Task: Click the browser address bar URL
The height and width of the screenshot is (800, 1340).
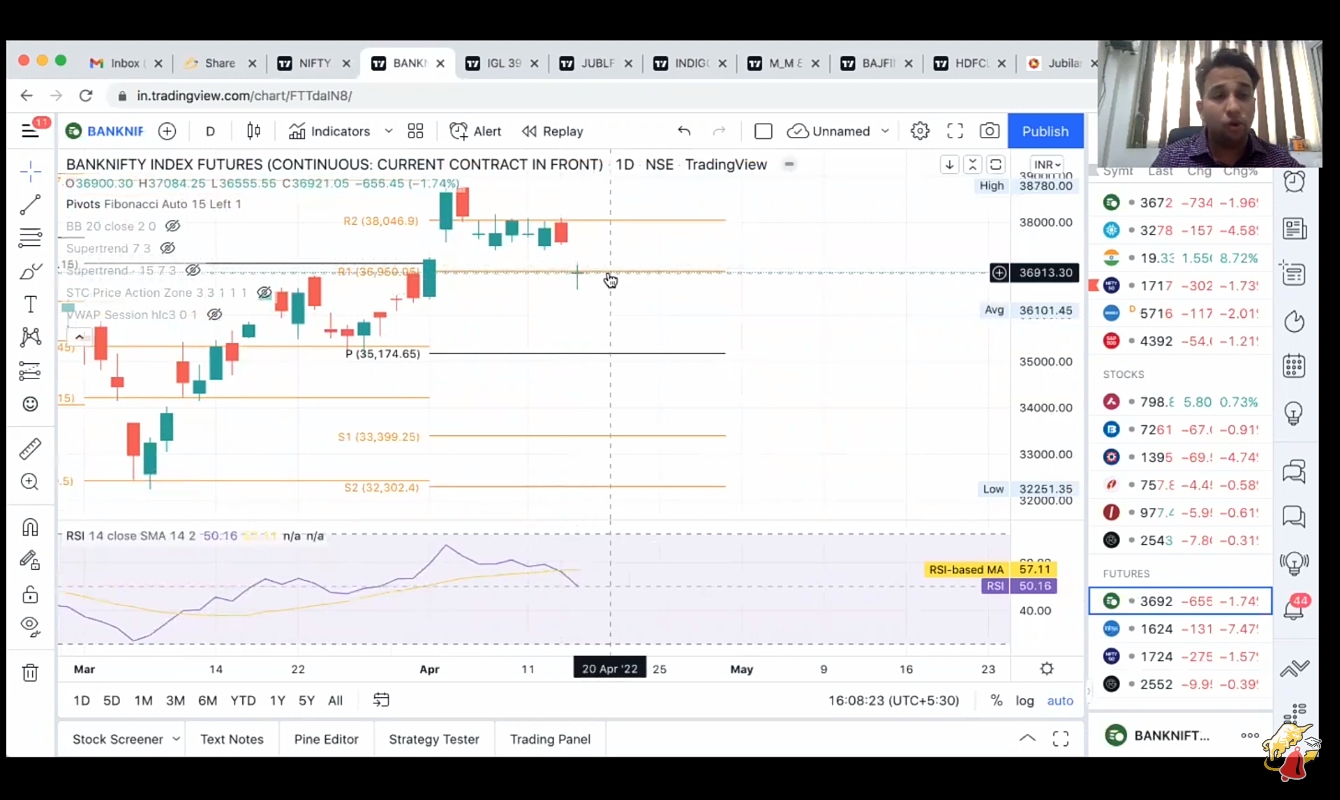Action: click(244, 96)
